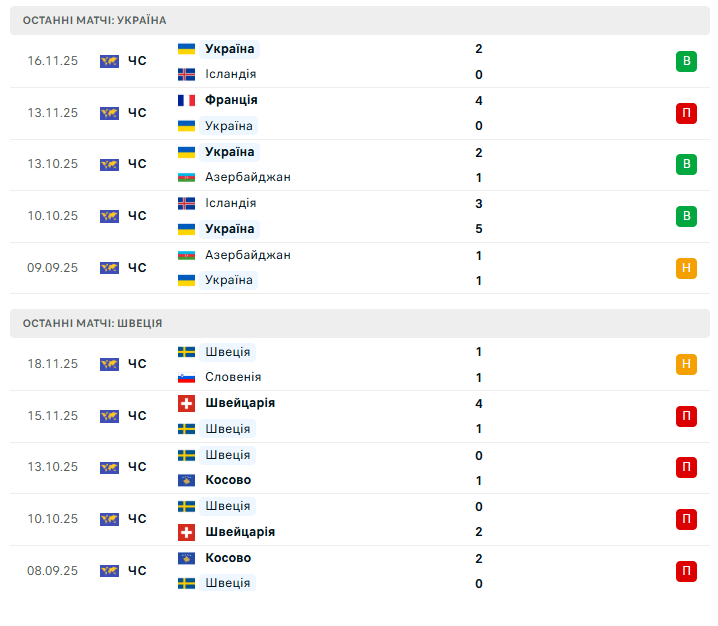Click orange draw badge for 18.11.25 match
The height and width of the screenshot is (626, 718).
point(686,364)
